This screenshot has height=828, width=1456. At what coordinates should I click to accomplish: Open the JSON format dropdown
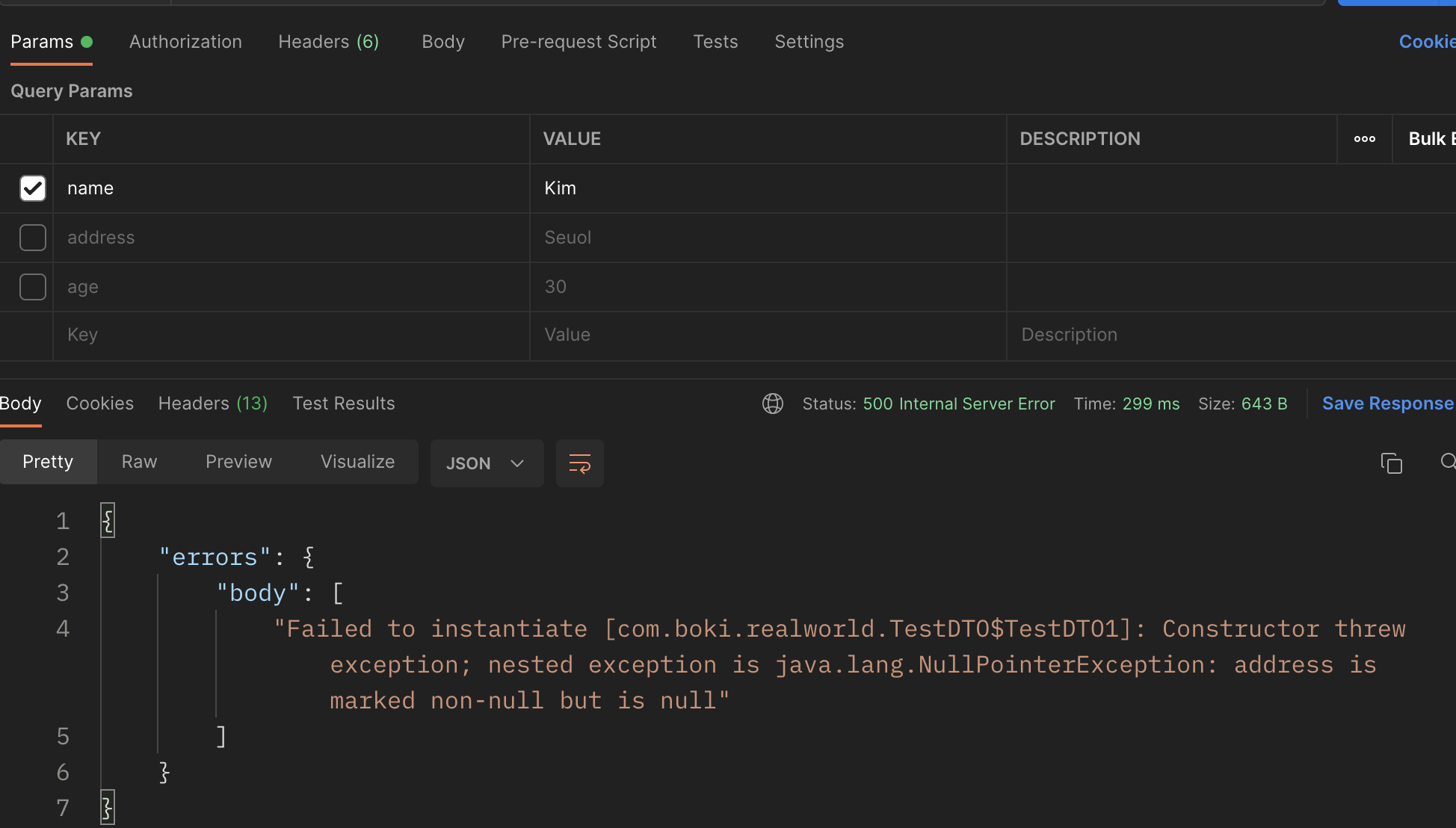point(486,463)
